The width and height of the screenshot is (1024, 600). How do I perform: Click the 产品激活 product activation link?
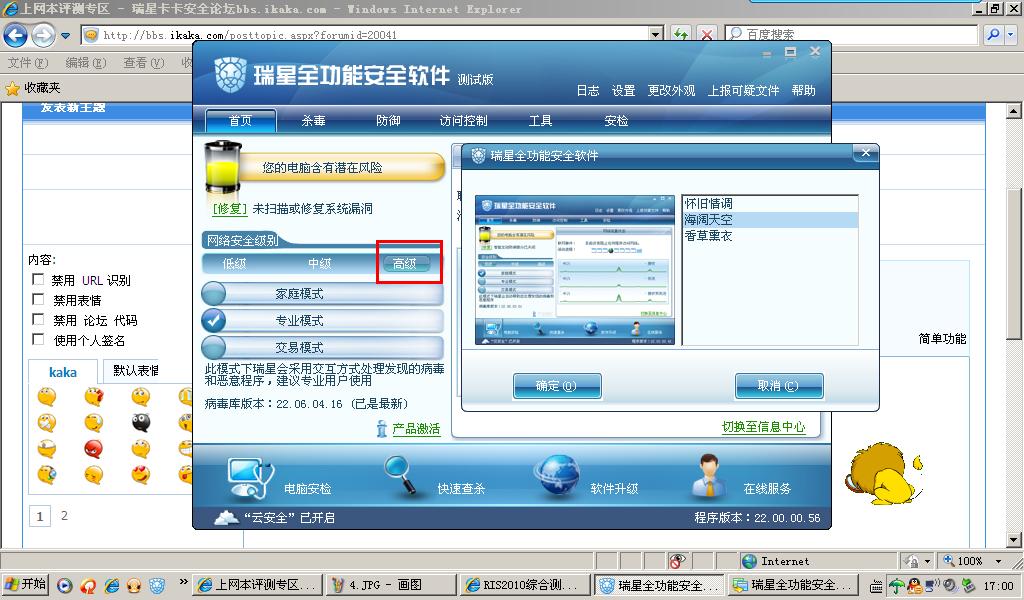[x=416, y=429]
